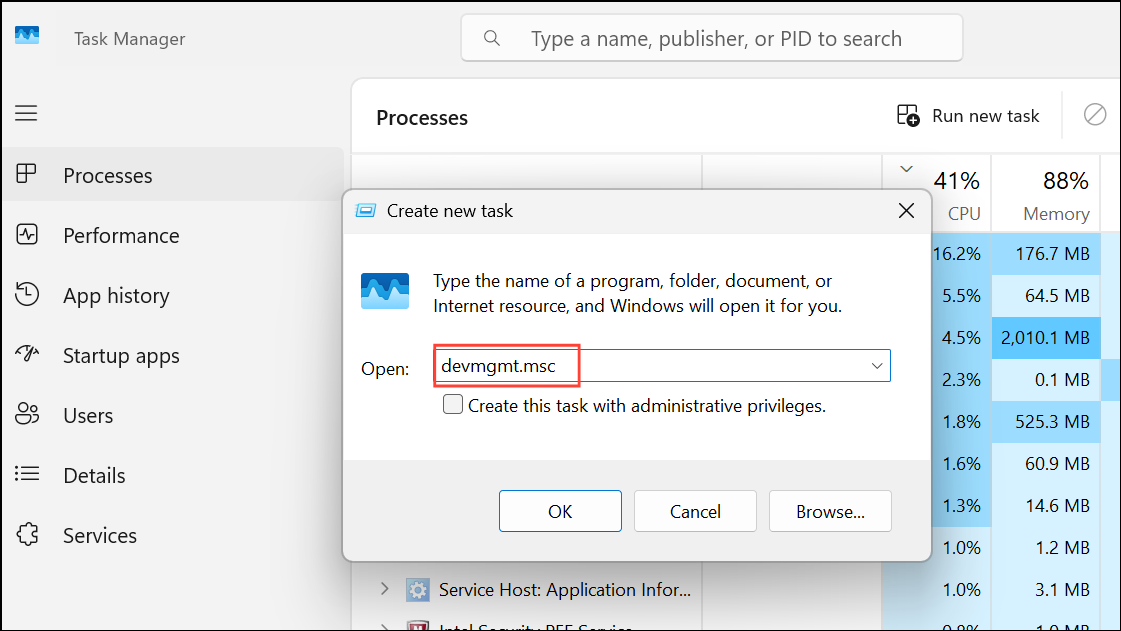
Task: Click the Users sidebar icon
Action: (x=27, y=414)
